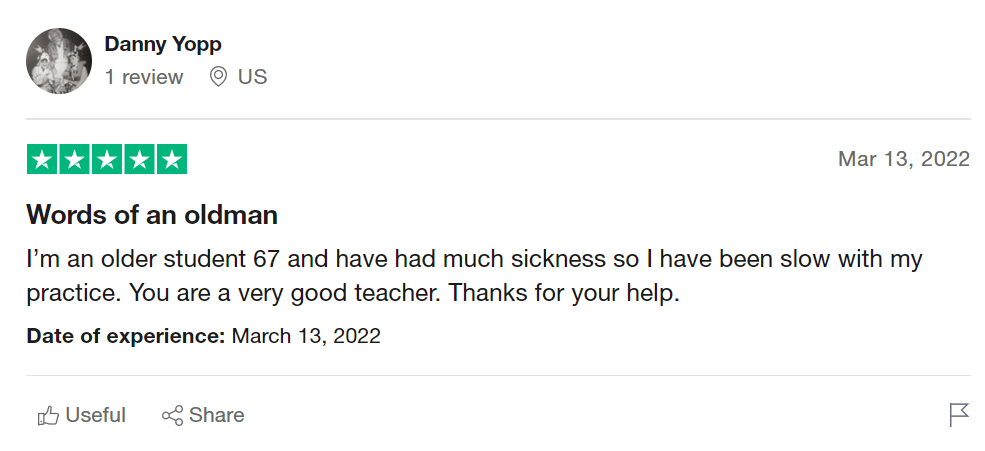The height and width of the screenshot is (451, 985).
Task: Click the first green rating star
Action: 42,159
